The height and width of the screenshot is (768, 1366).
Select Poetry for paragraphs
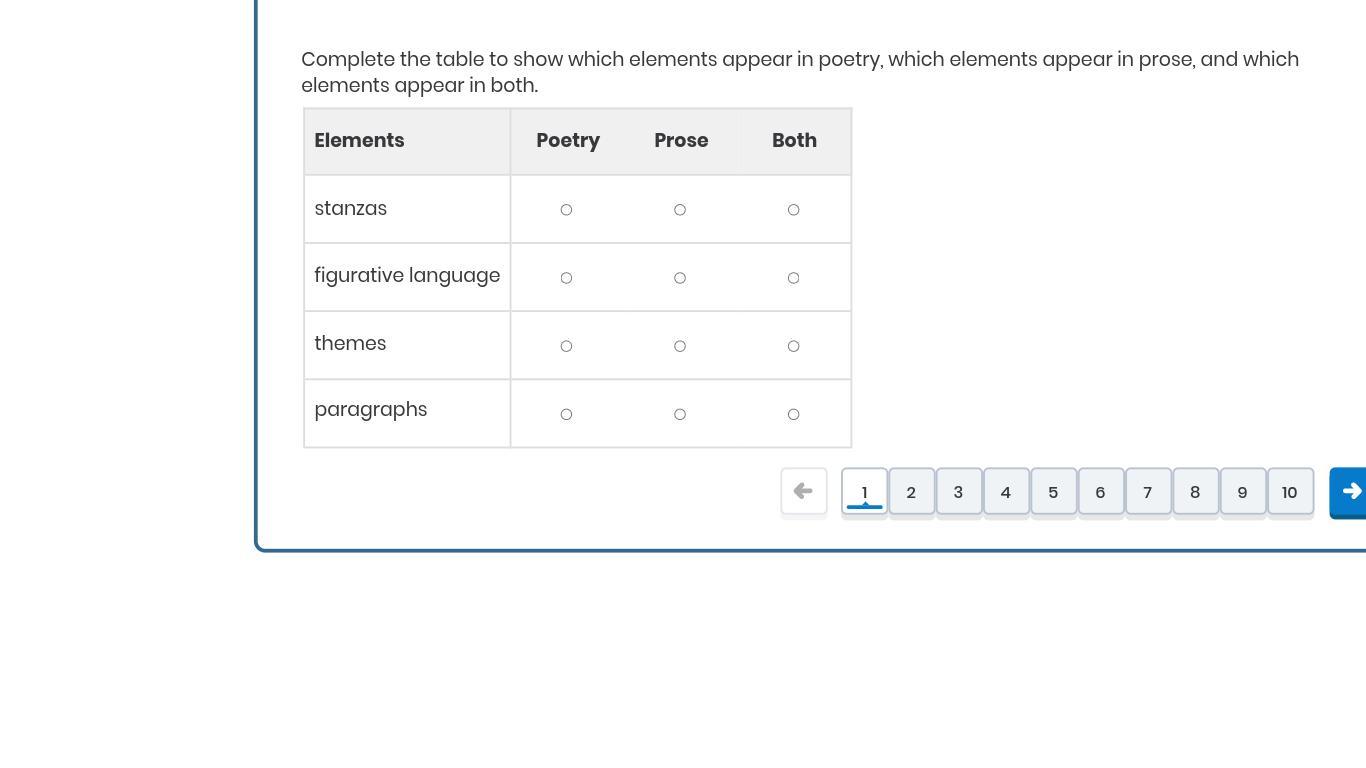[566, 414]
